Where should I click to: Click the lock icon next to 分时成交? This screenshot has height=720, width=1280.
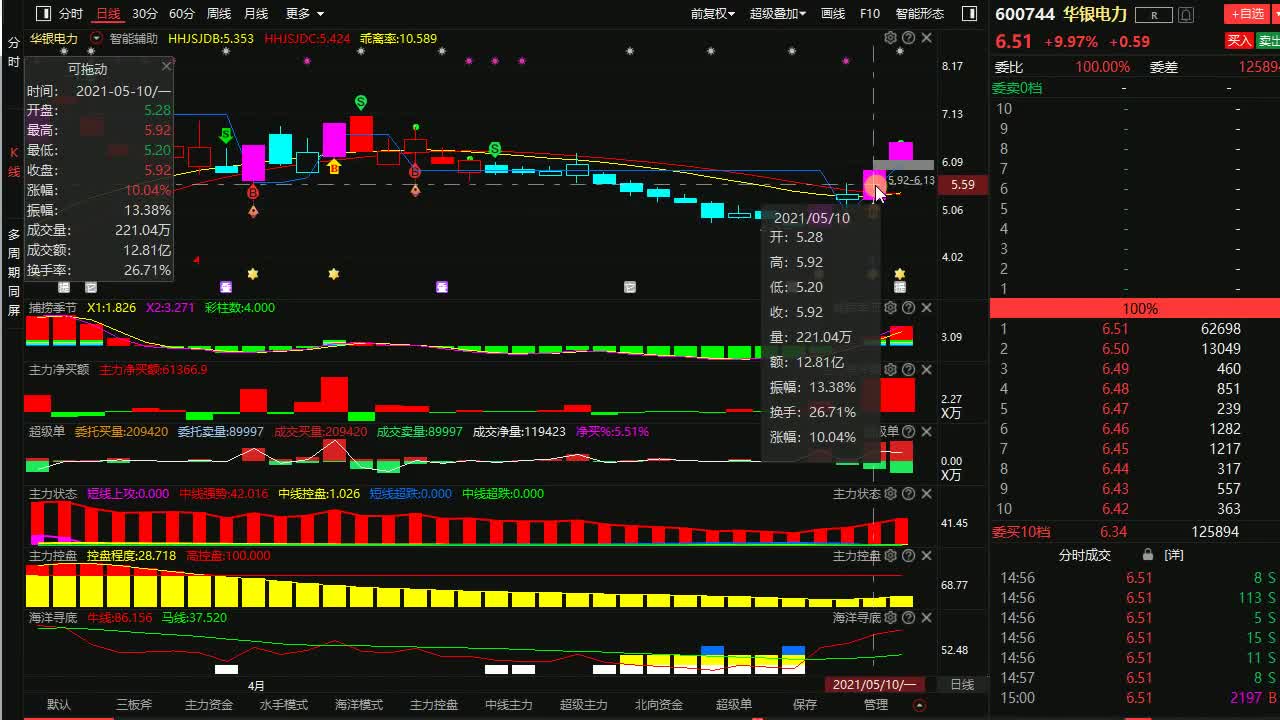1148,554
